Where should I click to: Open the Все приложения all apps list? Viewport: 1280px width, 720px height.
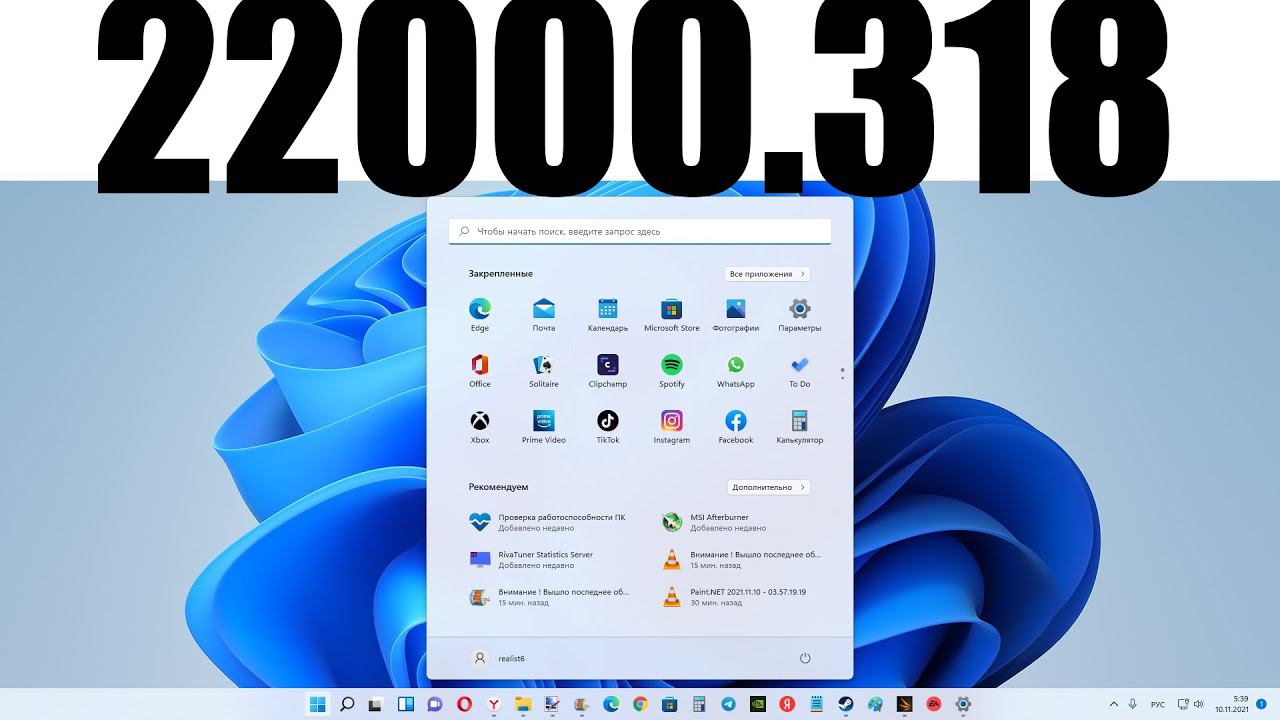767,274
